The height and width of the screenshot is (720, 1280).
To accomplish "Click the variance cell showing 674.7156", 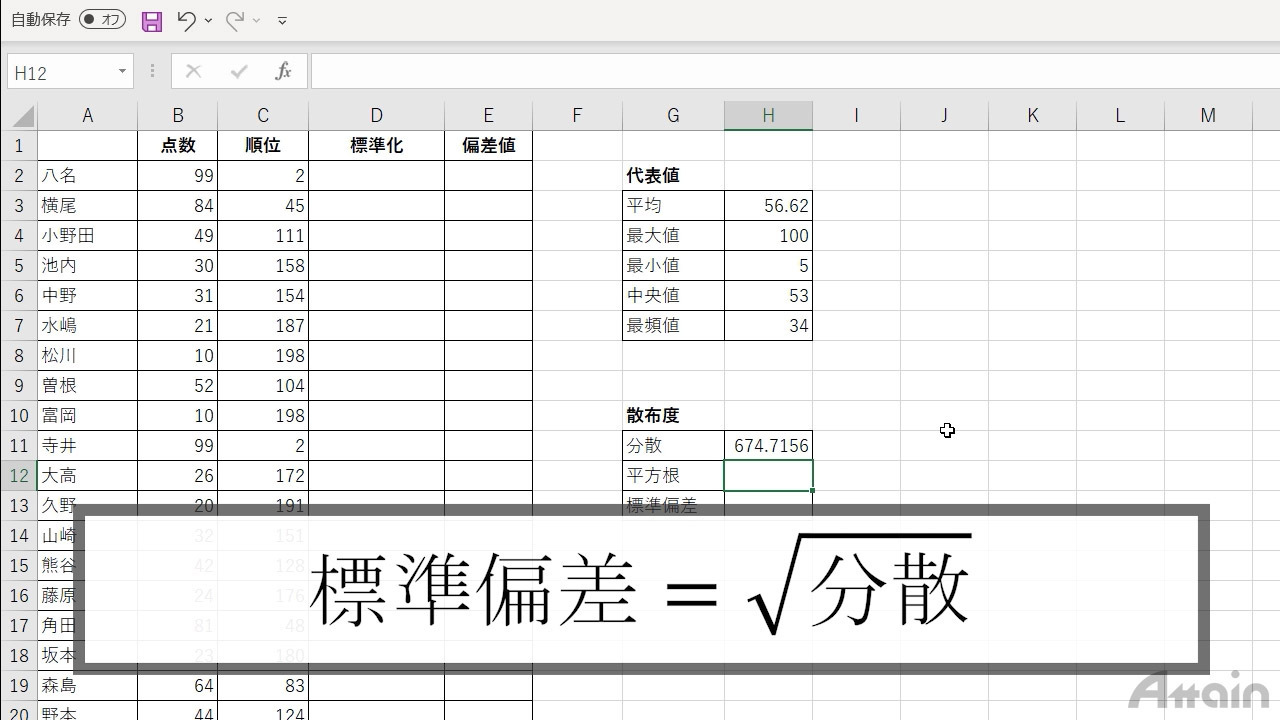I will pos(768,446).
